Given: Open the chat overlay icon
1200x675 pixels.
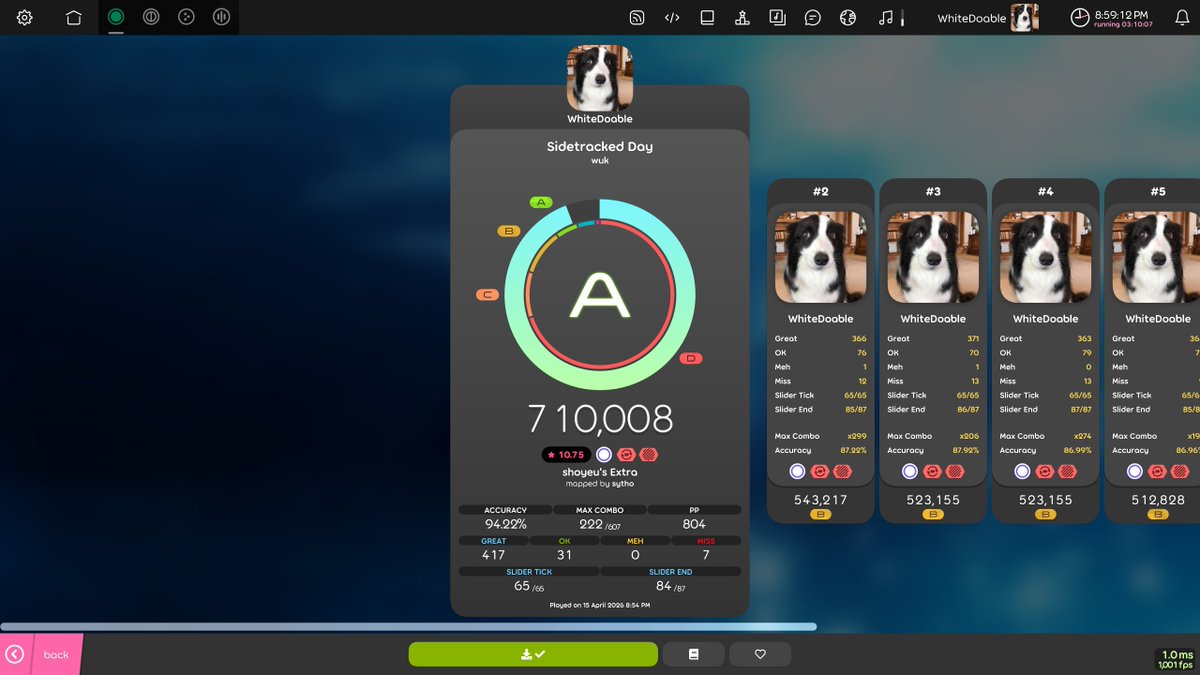Looking at the screenshot, I should 813,17.
